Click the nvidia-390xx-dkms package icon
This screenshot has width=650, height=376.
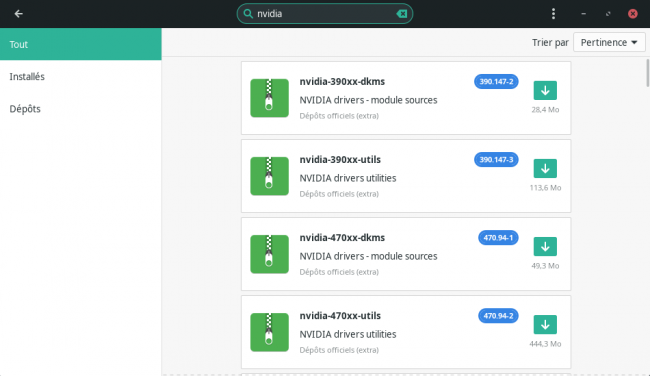tap(269, 98)
